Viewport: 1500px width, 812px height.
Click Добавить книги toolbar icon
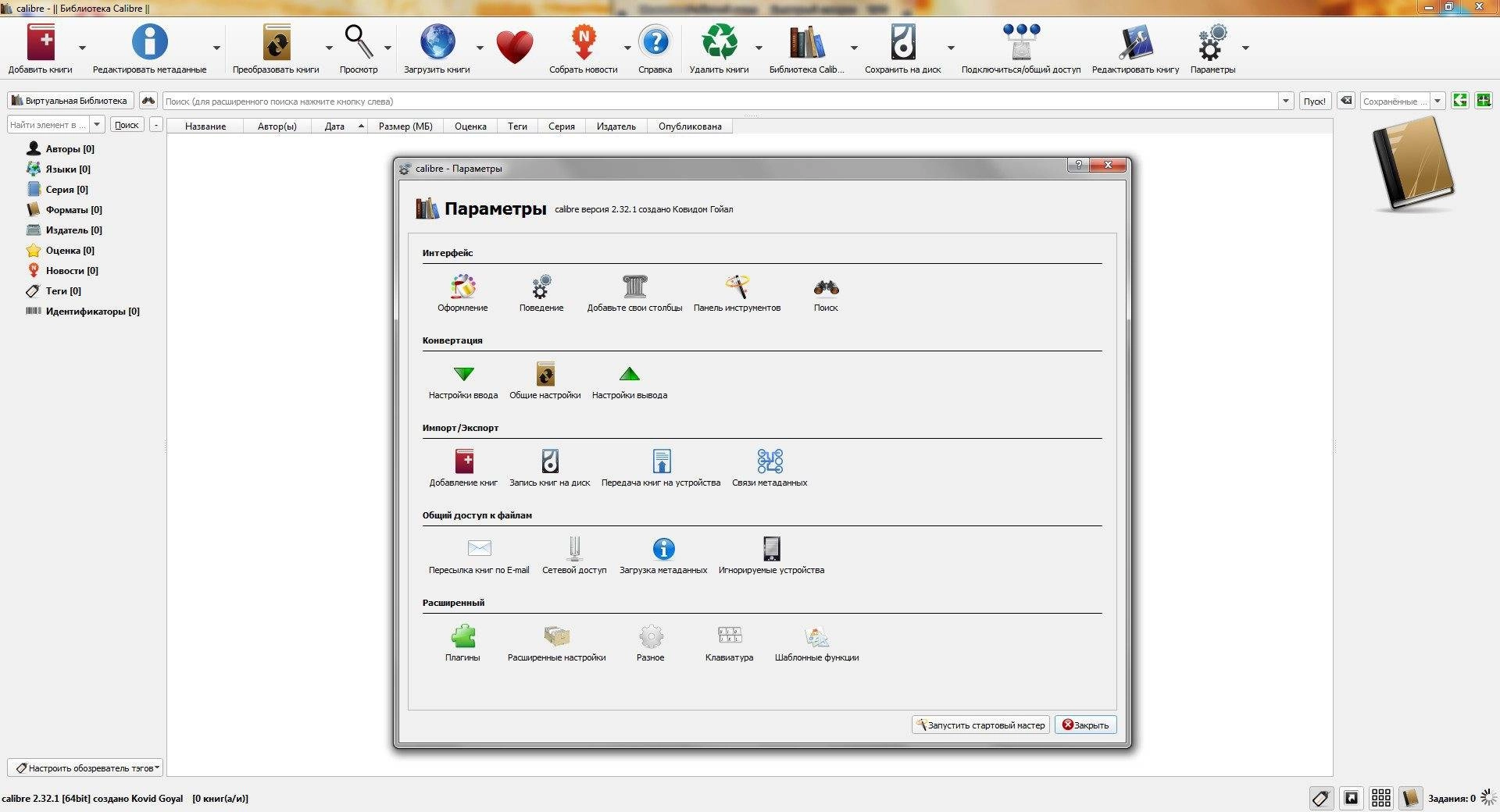[41, 48]
